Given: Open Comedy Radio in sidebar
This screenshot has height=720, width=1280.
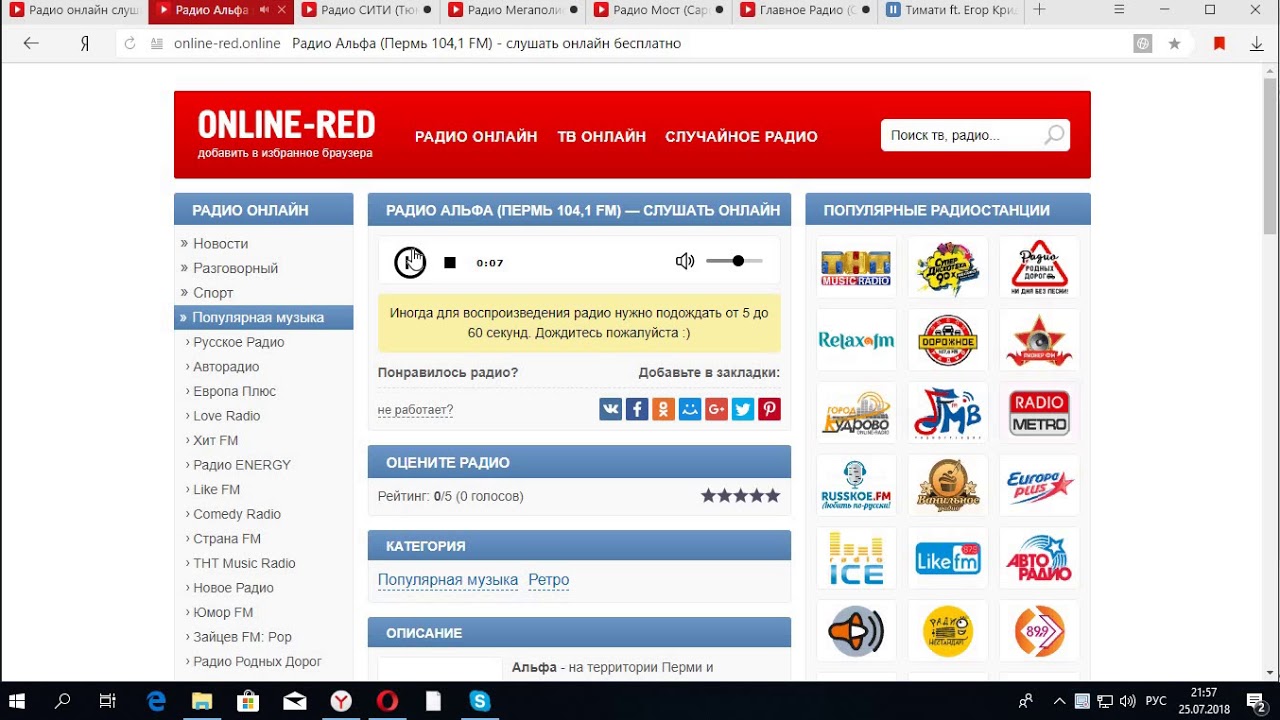Looking at the screenshot, I should pyautogui.click(x=237, y=514).
